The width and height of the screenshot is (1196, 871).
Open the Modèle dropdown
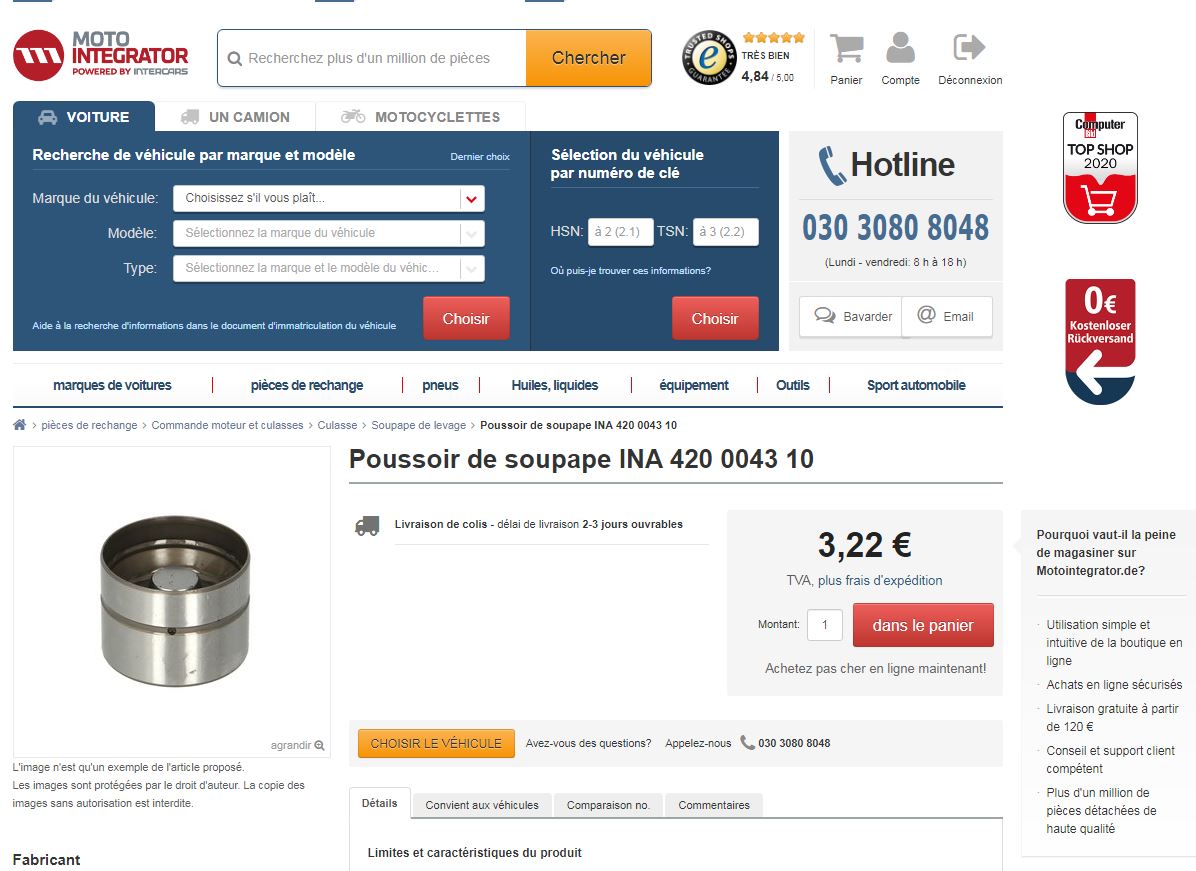[329, 233]
